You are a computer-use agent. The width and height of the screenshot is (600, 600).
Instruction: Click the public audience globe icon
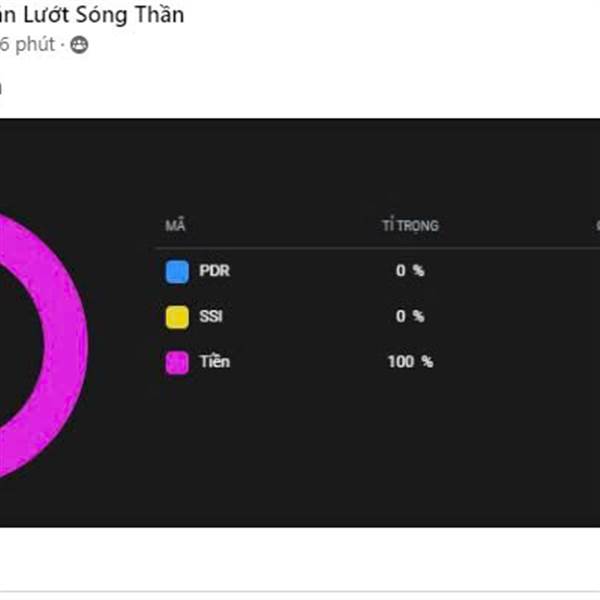pyautogui.click(x=79, y=45)
